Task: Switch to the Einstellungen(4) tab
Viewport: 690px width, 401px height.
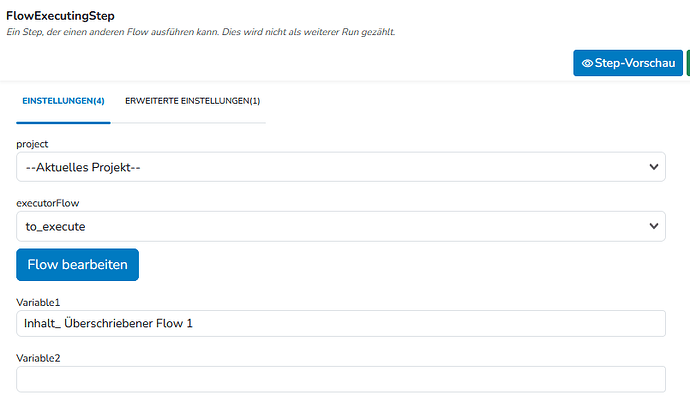Action: 63,101
